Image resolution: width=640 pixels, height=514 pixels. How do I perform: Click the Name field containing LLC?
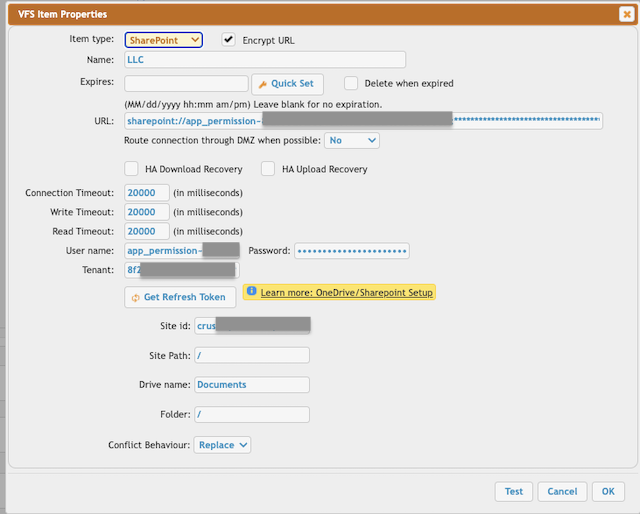[265, 60]
